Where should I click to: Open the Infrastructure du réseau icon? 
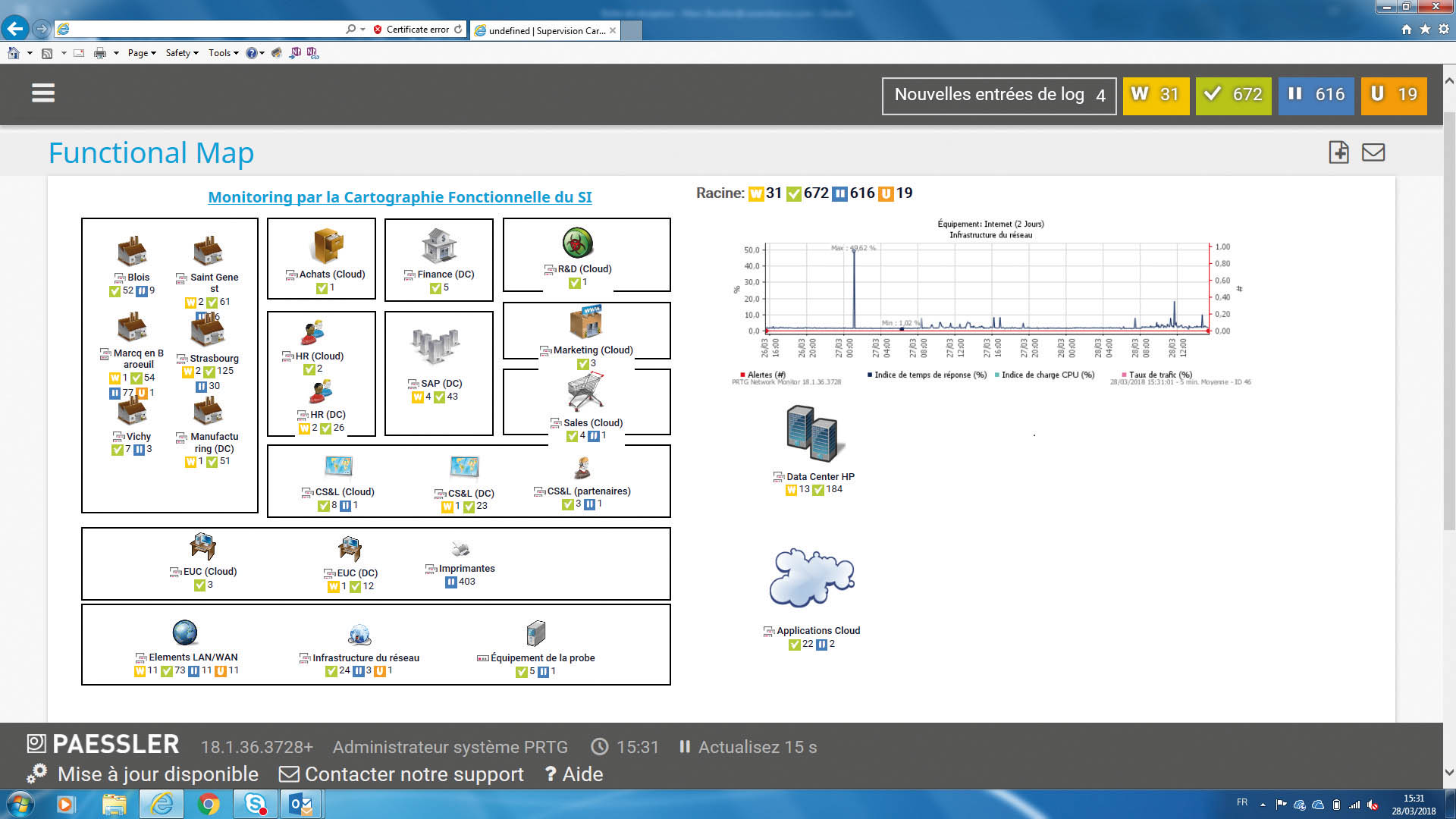pyautogui.click(x=359, y=635)
